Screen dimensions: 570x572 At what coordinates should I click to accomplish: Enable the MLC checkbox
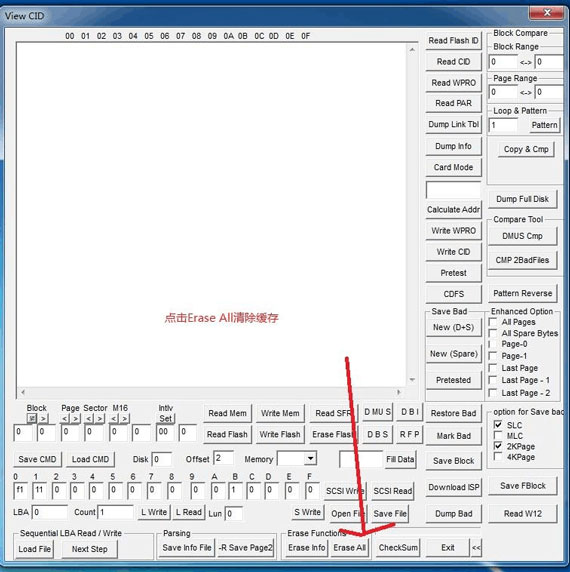point(498,435)
